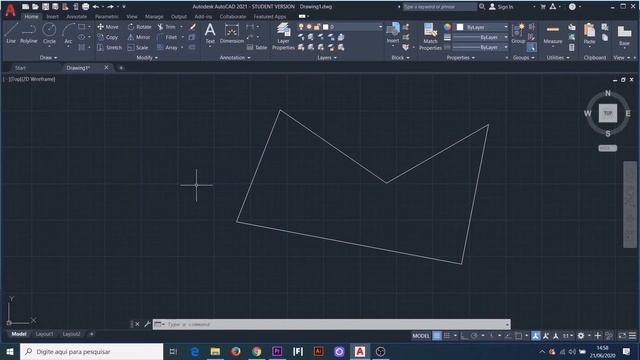Open the Measure tool
640x360 pixels.
point(553,33)
